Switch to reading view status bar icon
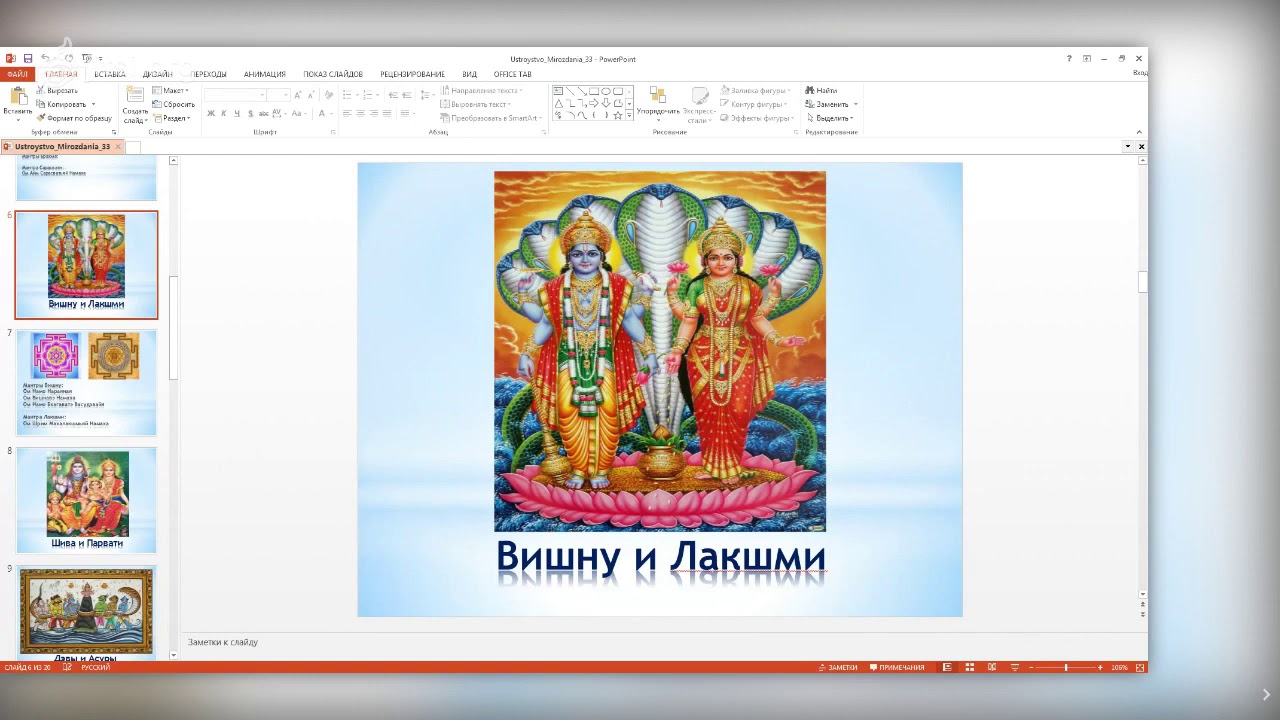This screenshot has height=720, width=1280. [x=992, y=667]
